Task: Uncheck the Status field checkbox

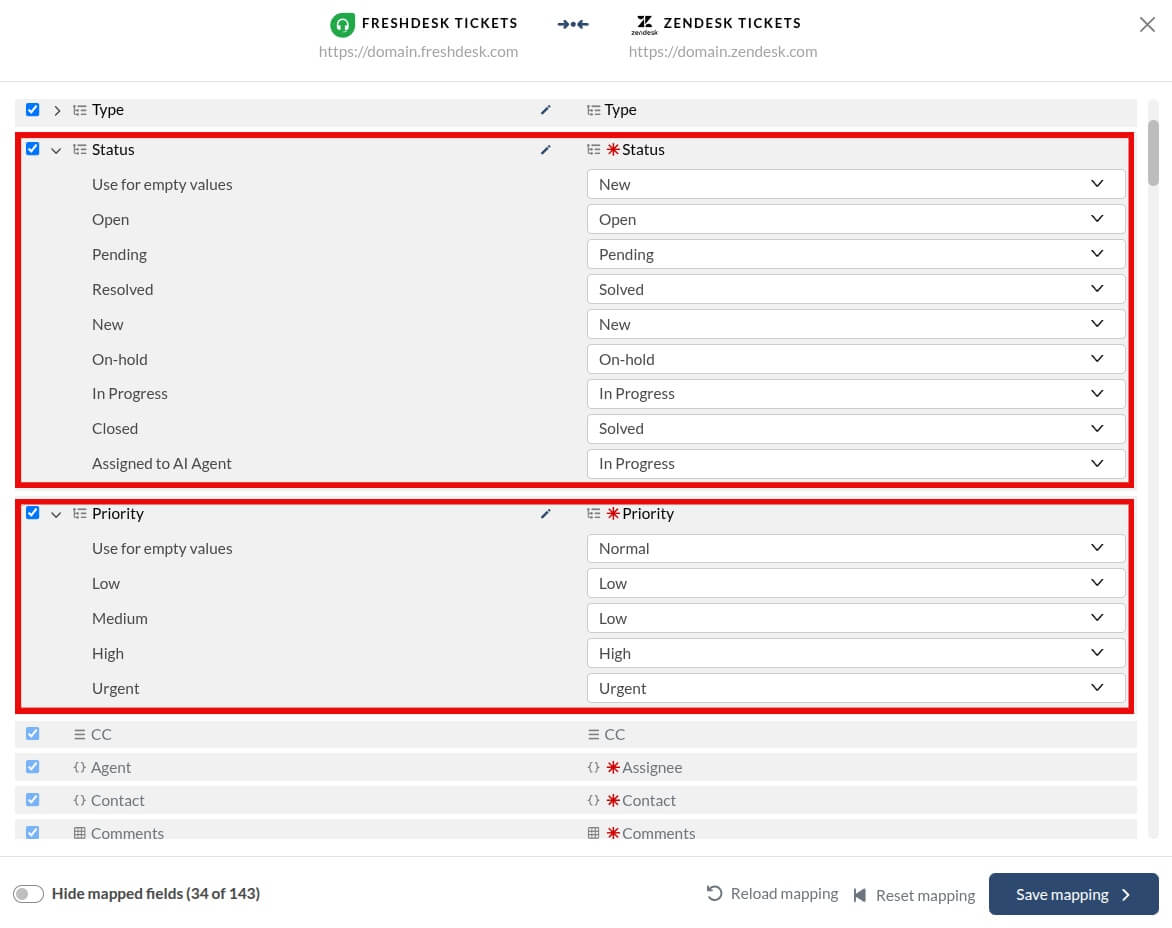Action: pyautogui.click(x=32, y=149)
